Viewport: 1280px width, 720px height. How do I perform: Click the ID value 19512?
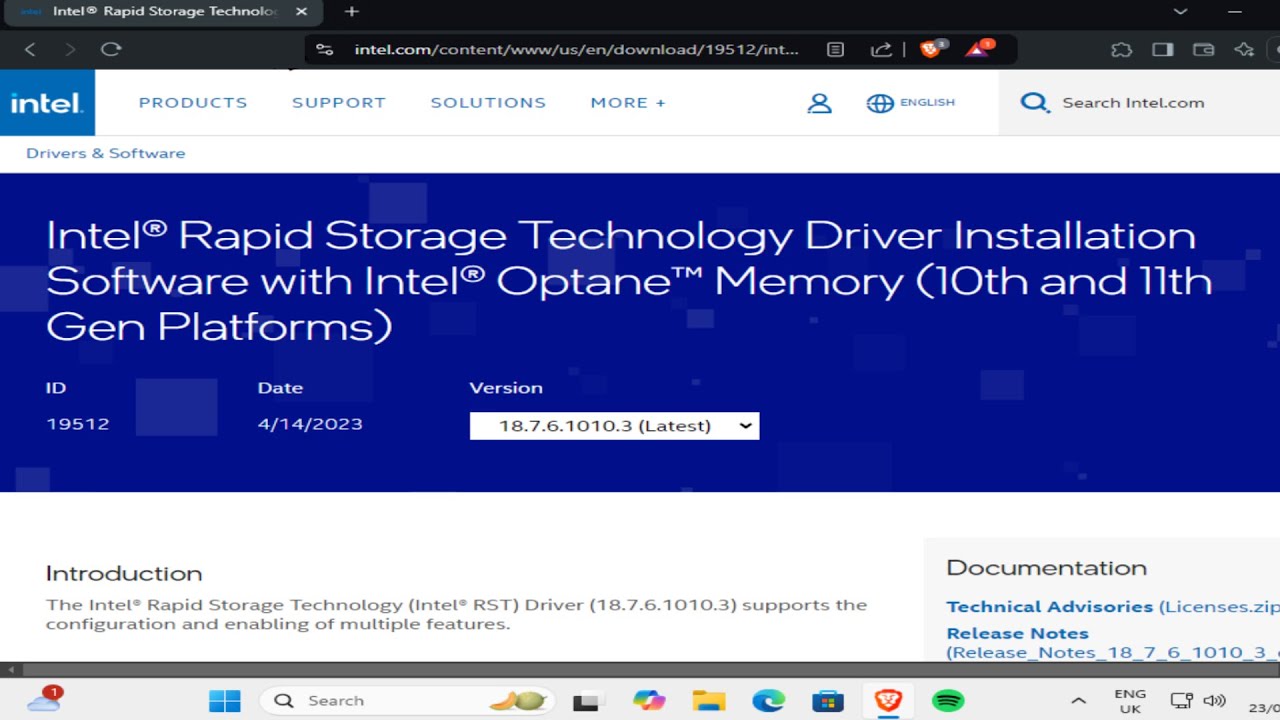point(78,424)
